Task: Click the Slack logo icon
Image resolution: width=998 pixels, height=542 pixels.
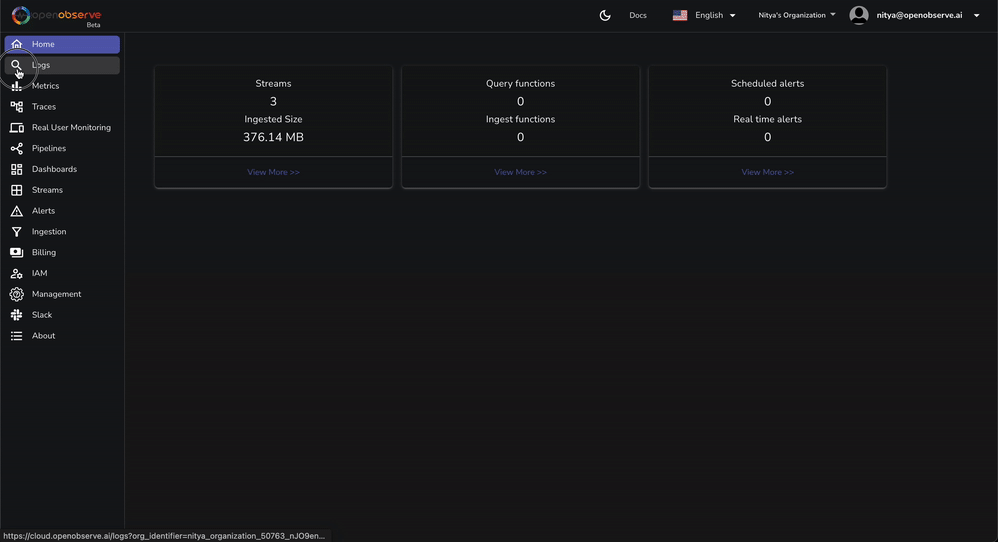Action: coord(17,315)
